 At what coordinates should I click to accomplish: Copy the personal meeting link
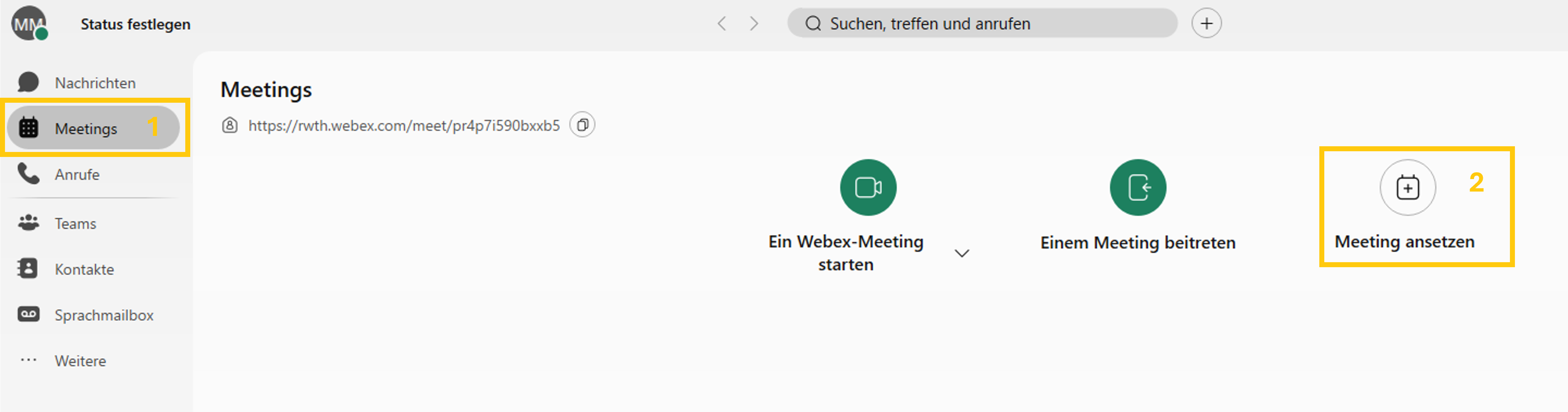coord(582,125)
